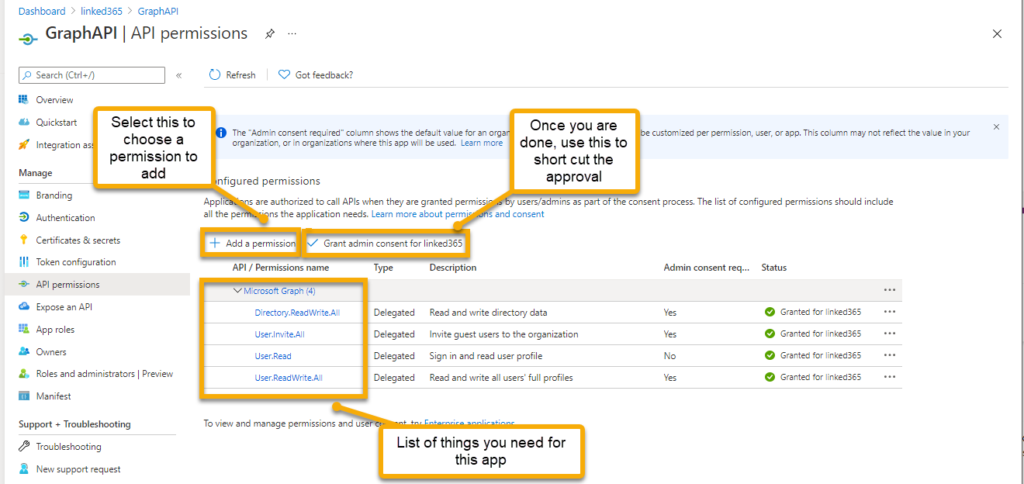Image resolution: width=1024 pixels, height=484 pixels.
Task: Open ellipsis menu for User.ReadWrite.All row
Action: [x=889, y=378]
